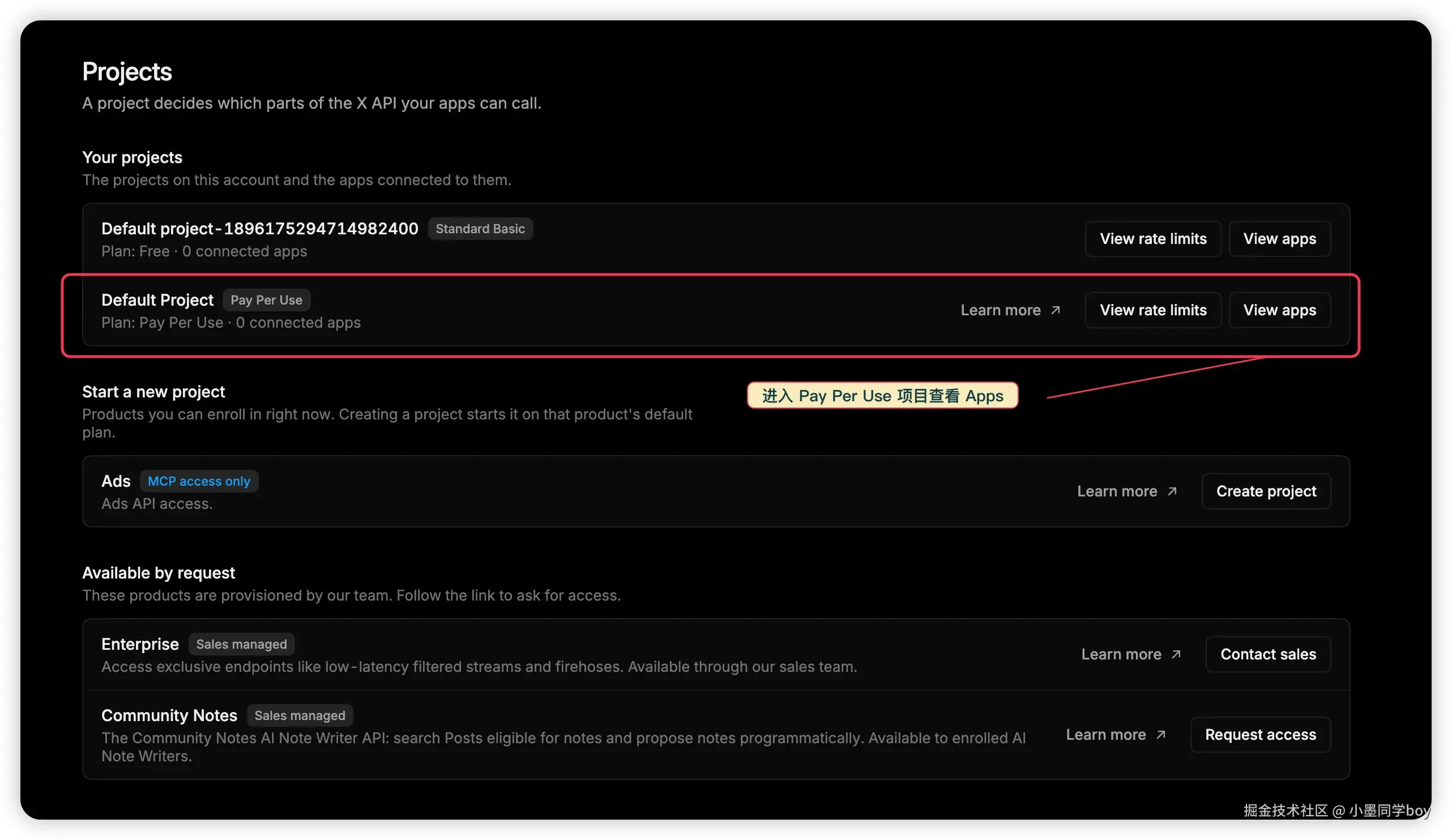Open View apps for Pay Per Use project
The width and height of the screenshot is (1452, 840).
(1280, 310)
